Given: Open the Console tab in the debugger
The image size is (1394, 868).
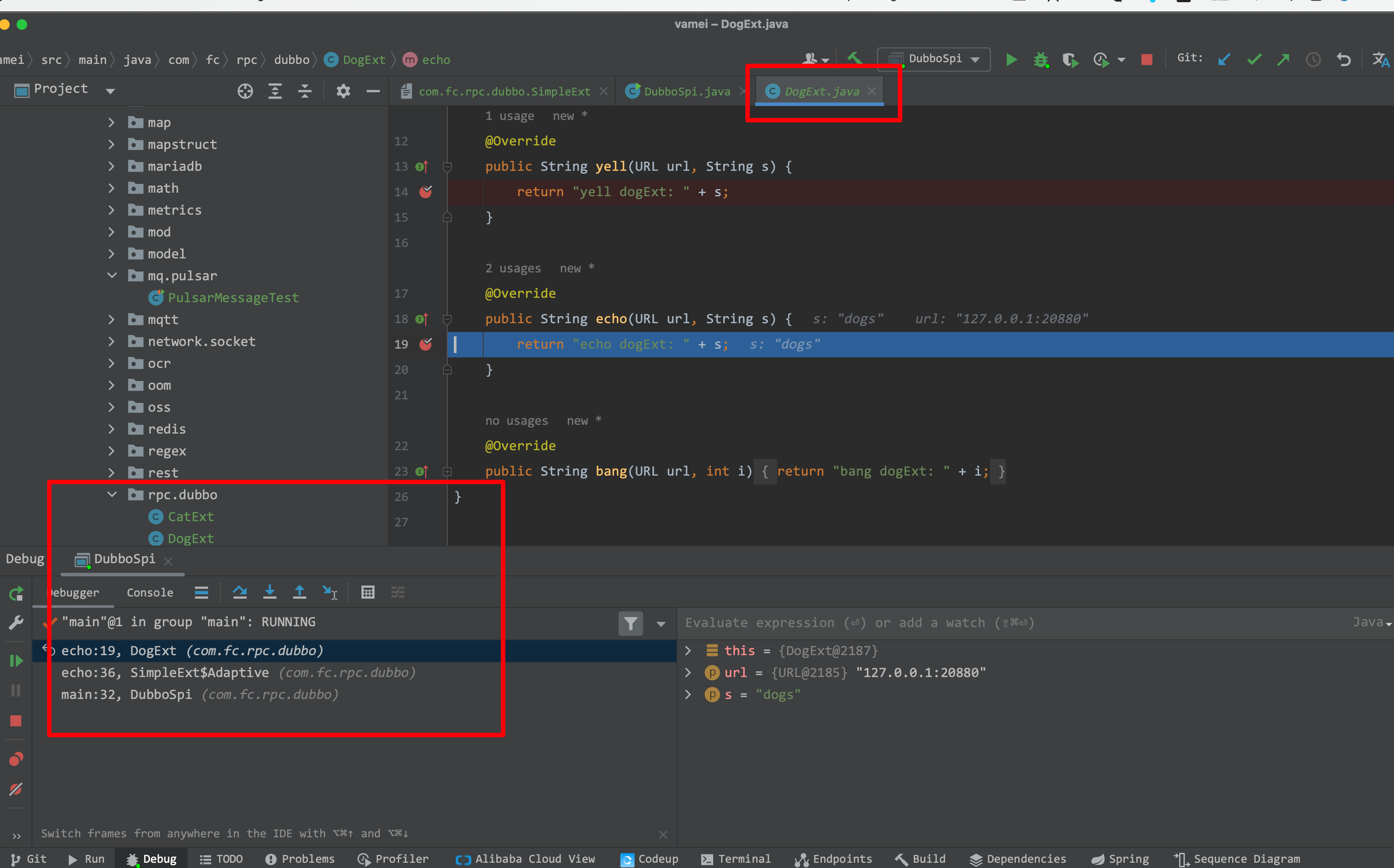Looking at the screenshot, I should coord(150,593).
